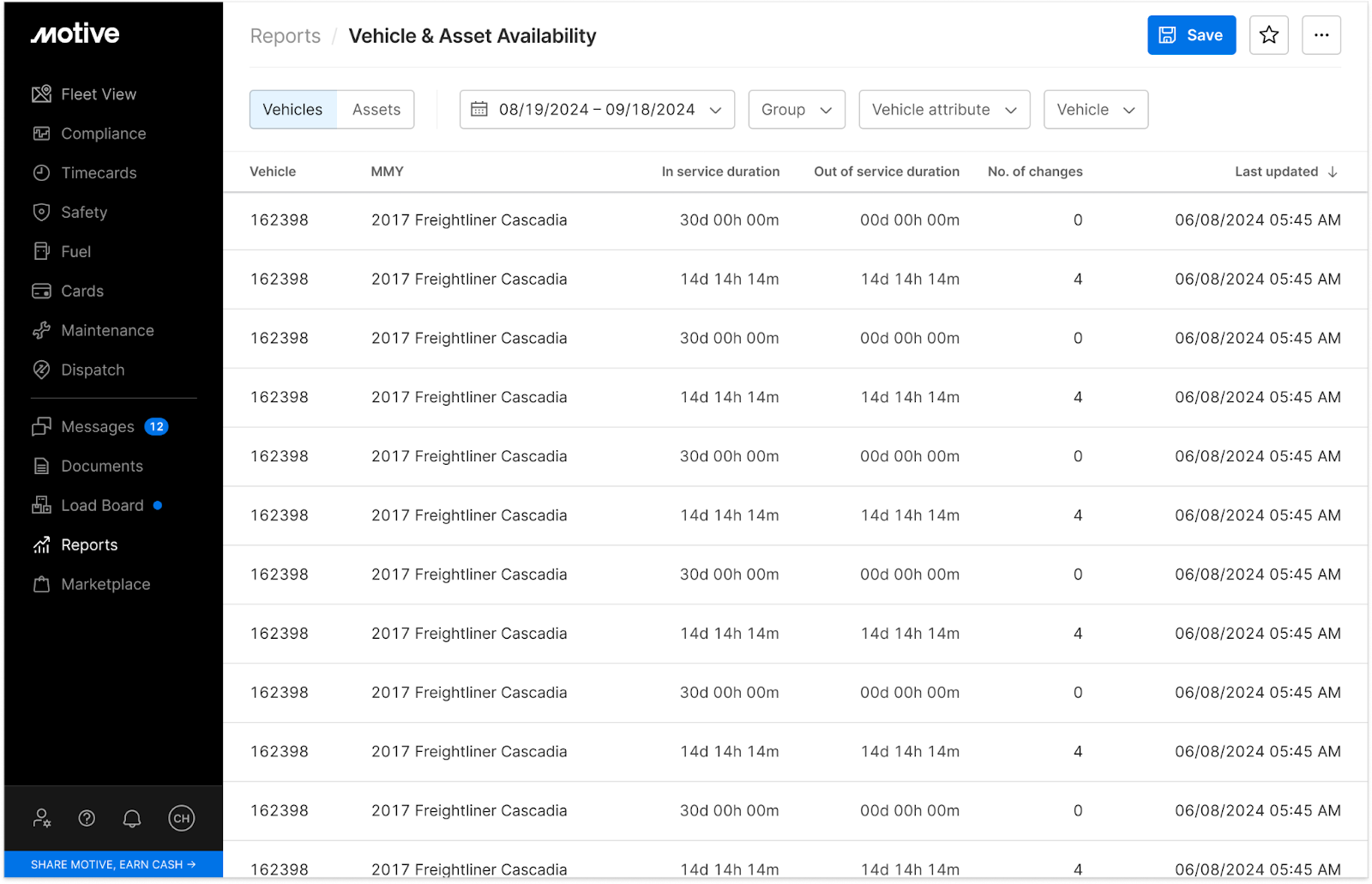Image resolution: width=1372 pixels, height=884 pixels.
Task: Click the Motive logo
Action: click(x=75, y=34)
